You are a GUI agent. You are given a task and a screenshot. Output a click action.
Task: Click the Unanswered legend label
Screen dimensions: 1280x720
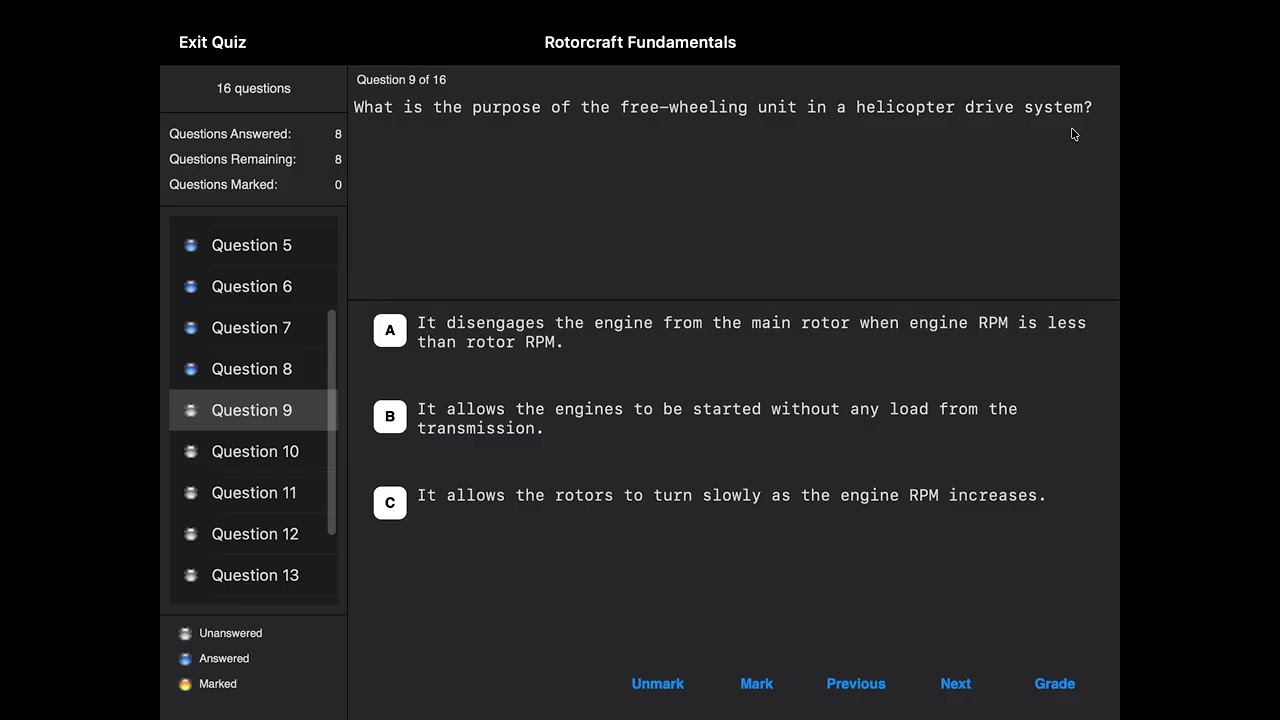coord(230,633)
